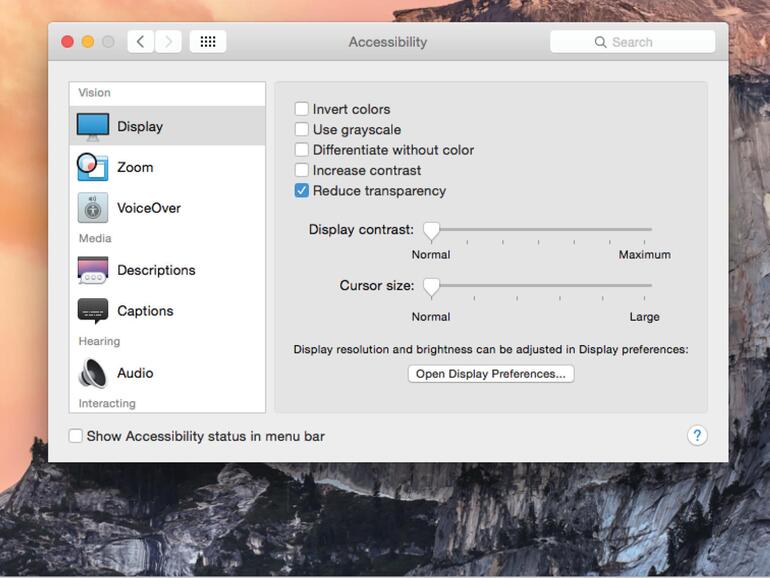This screenshot has width=770, height=578.
Task: Open the Captions speech bubble icon
Action: (93, 311)
